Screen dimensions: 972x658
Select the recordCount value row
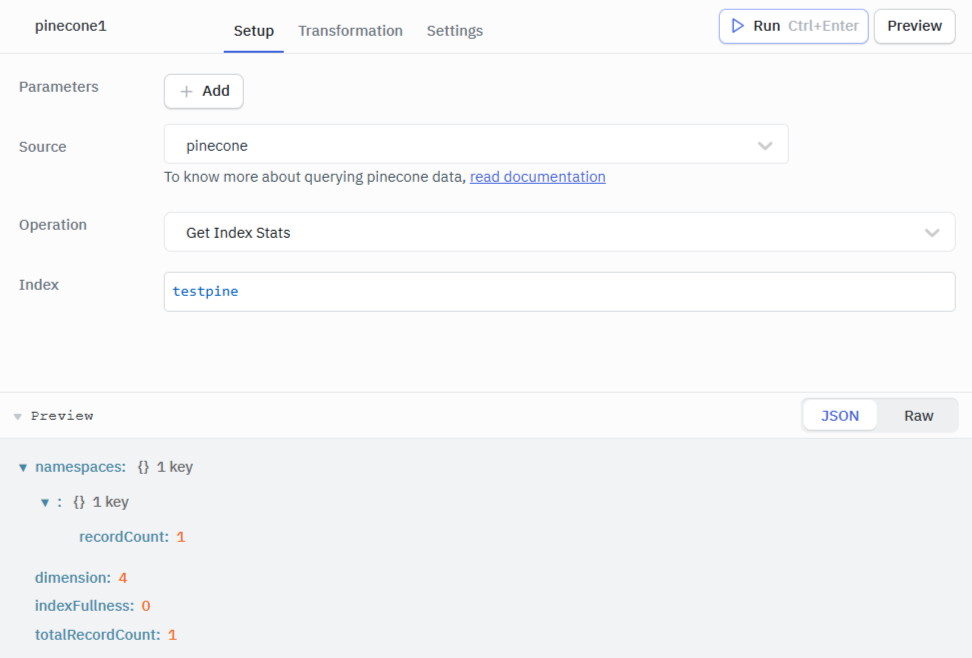132,536
